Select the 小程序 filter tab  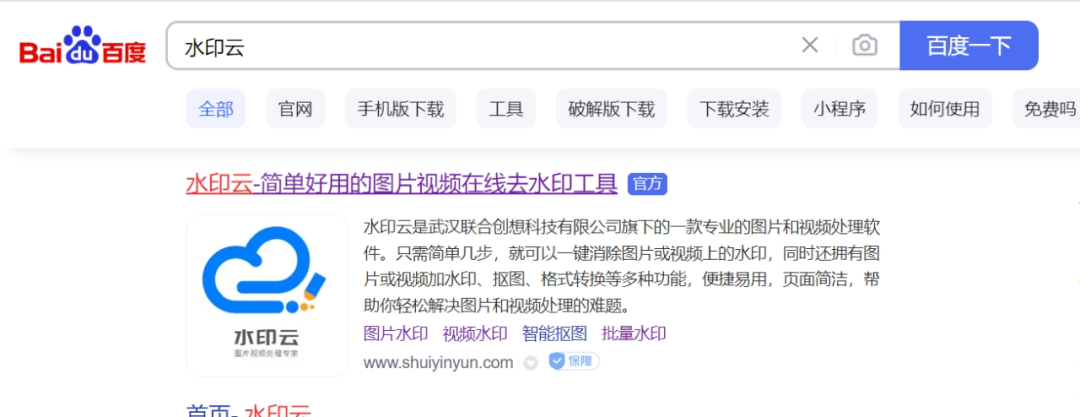pyautogui.click(x=840, y=108)
